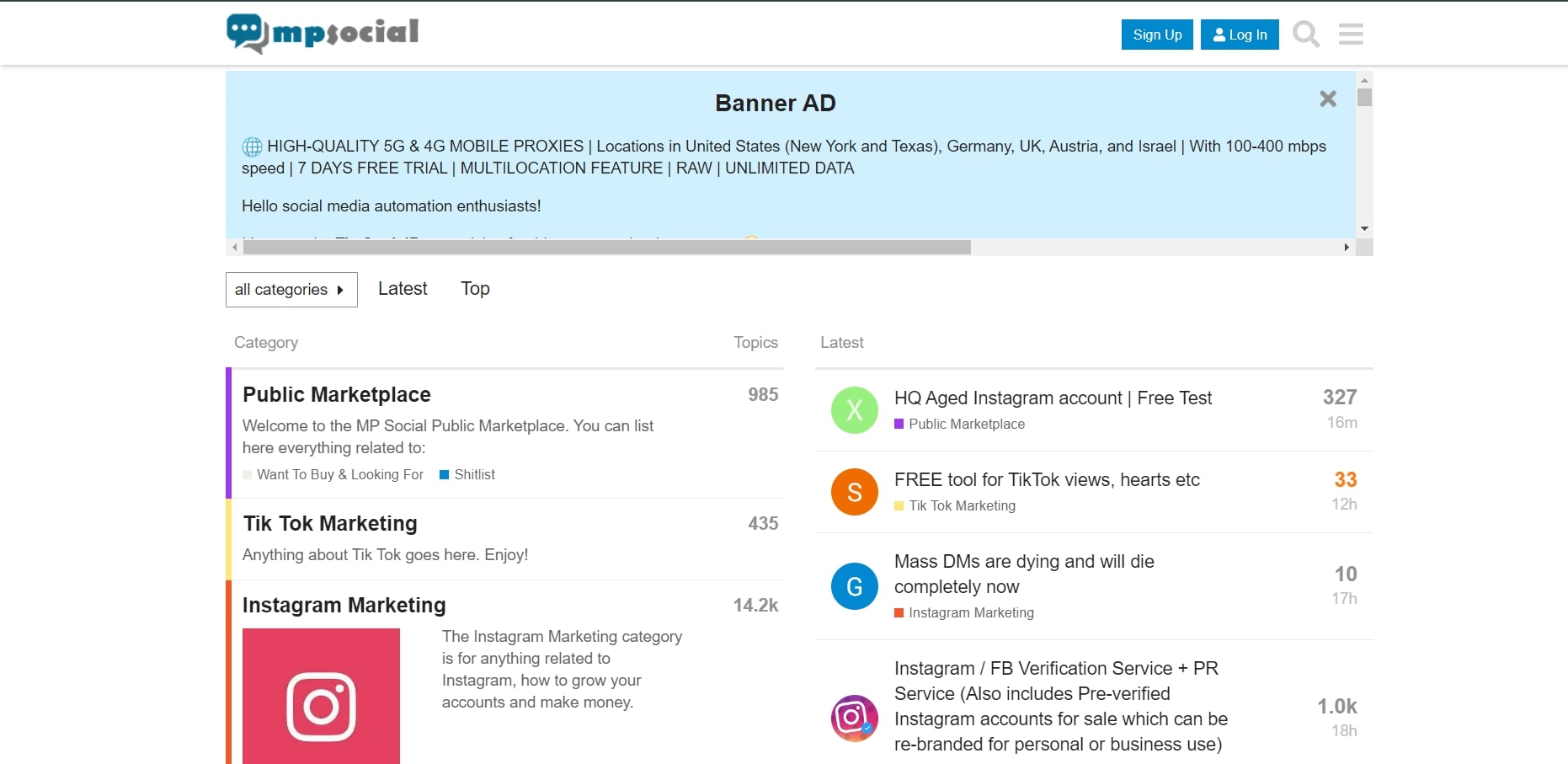The image size is (1568, 764).
Task: Click the 1.0k replies count
Action: click(x=1337, y=706)
